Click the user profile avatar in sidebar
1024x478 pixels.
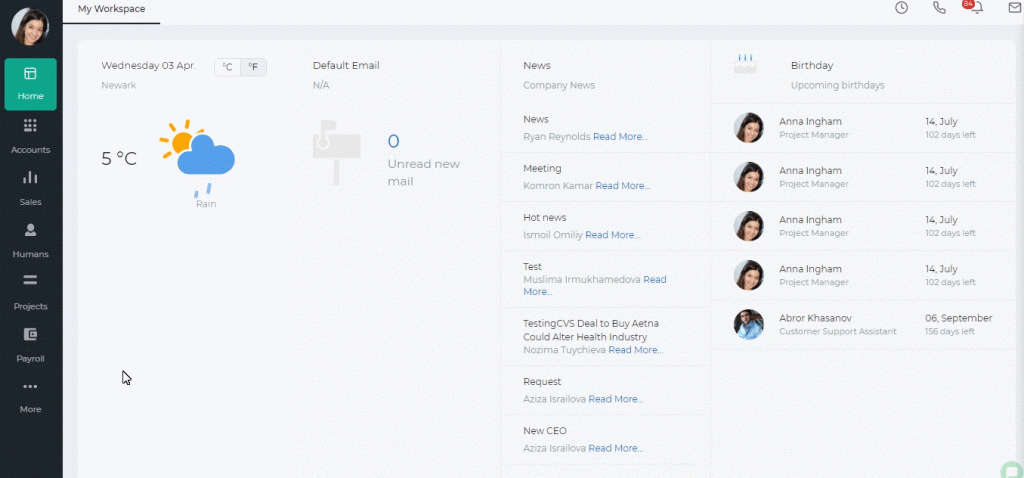[x=30, y=27]
